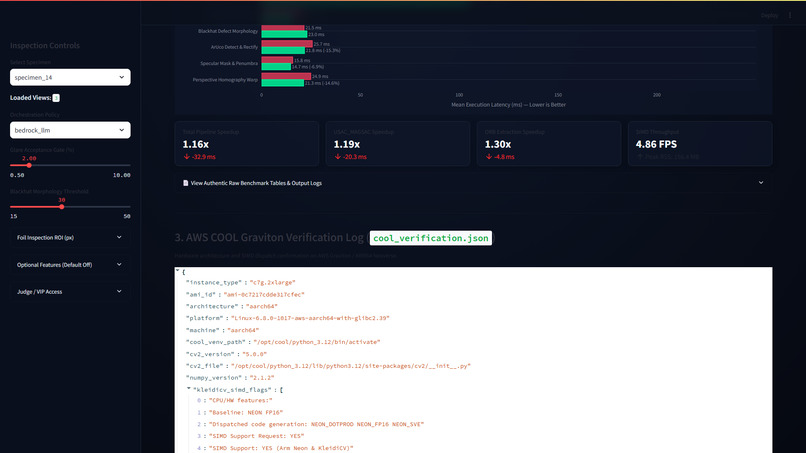806x453 pixels.
Task: Click the platform Linux-6.8.0 JSON value
Action: tap(310, 318)
